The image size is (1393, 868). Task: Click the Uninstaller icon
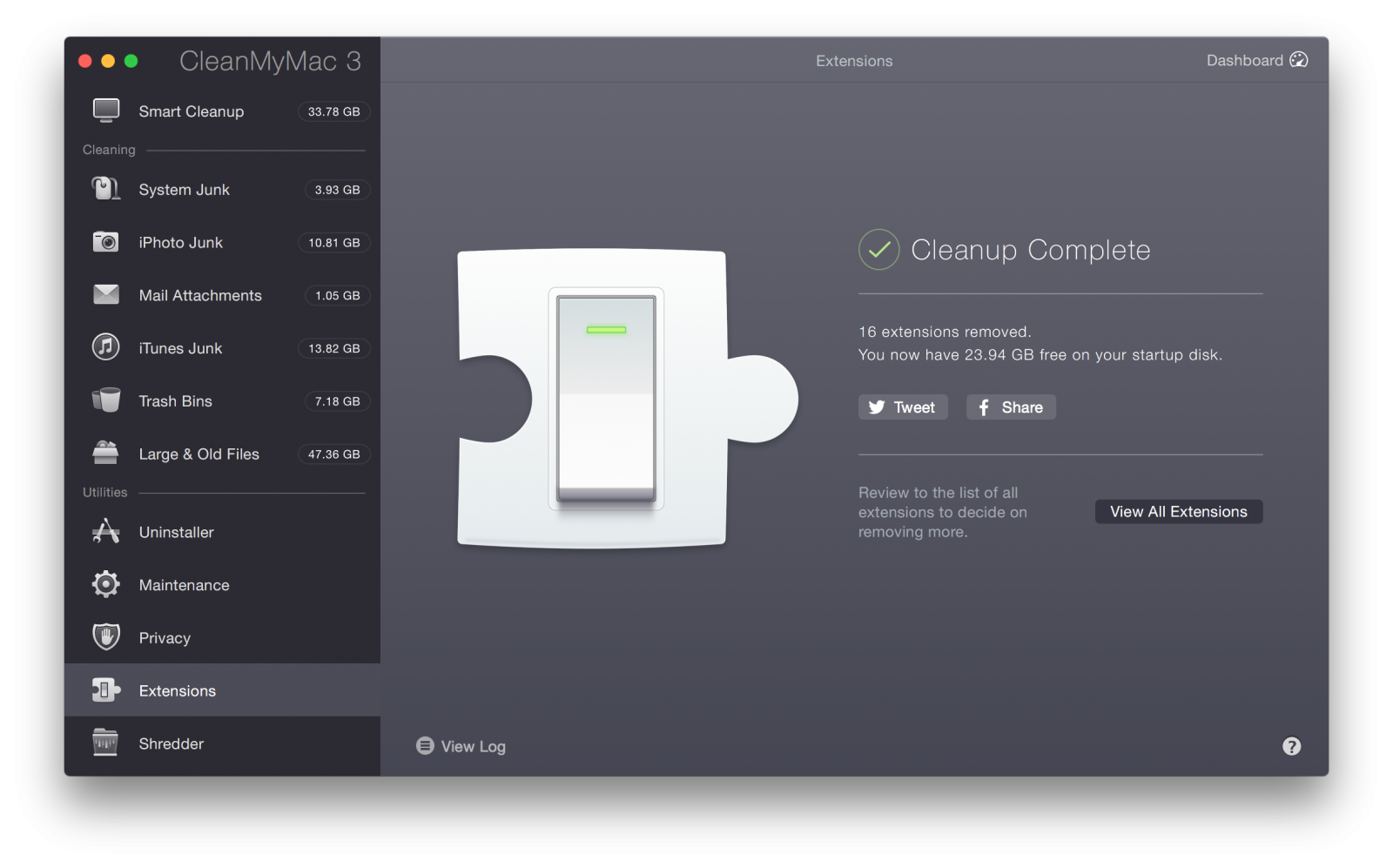tap(106, 531)
